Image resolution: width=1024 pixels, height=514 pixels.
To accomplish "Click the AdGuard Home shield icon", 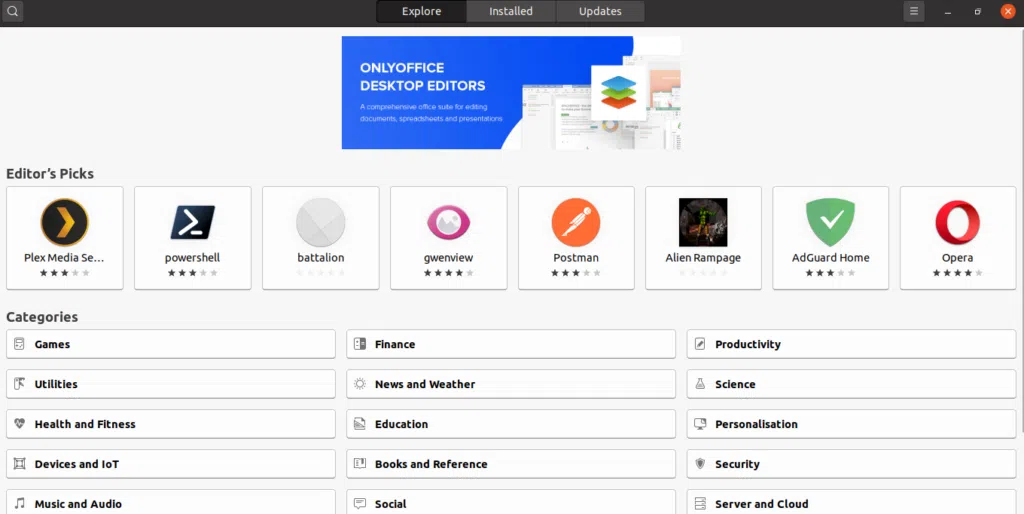I will point(831,222).
